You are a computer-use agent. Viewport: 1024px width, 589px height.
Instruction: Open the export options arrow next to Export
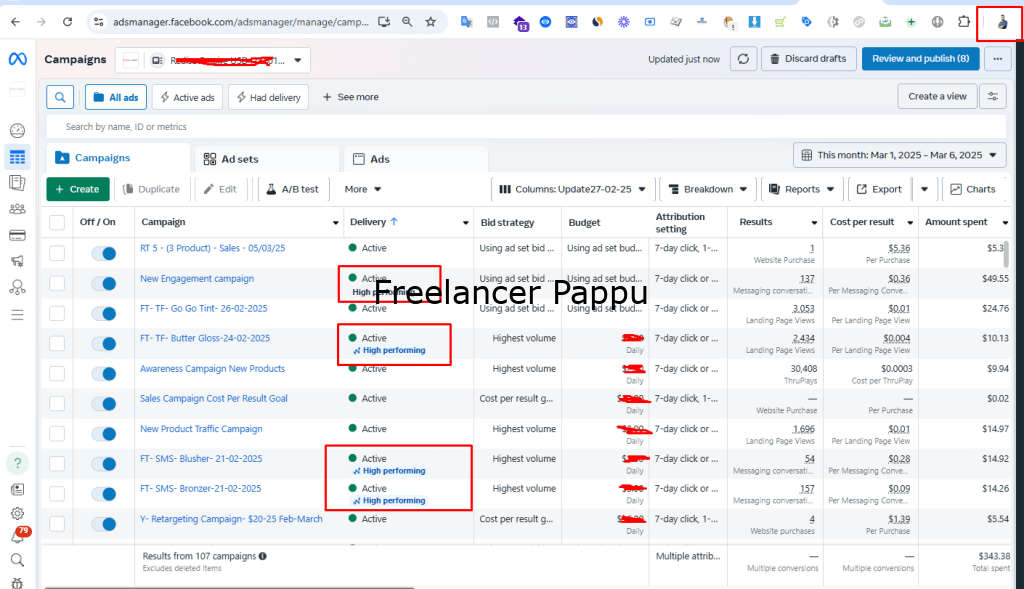[x=924, y=189]
